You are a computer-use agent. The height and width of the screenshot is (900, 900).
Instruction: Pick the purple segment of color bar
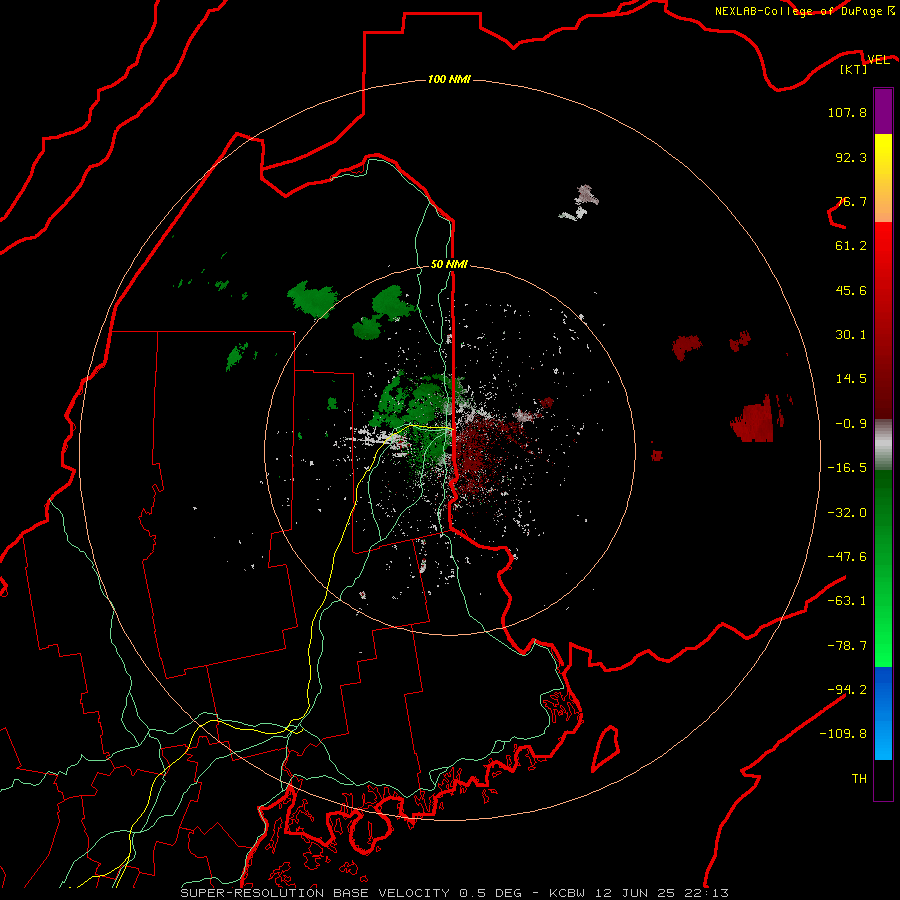pos(883,111)
